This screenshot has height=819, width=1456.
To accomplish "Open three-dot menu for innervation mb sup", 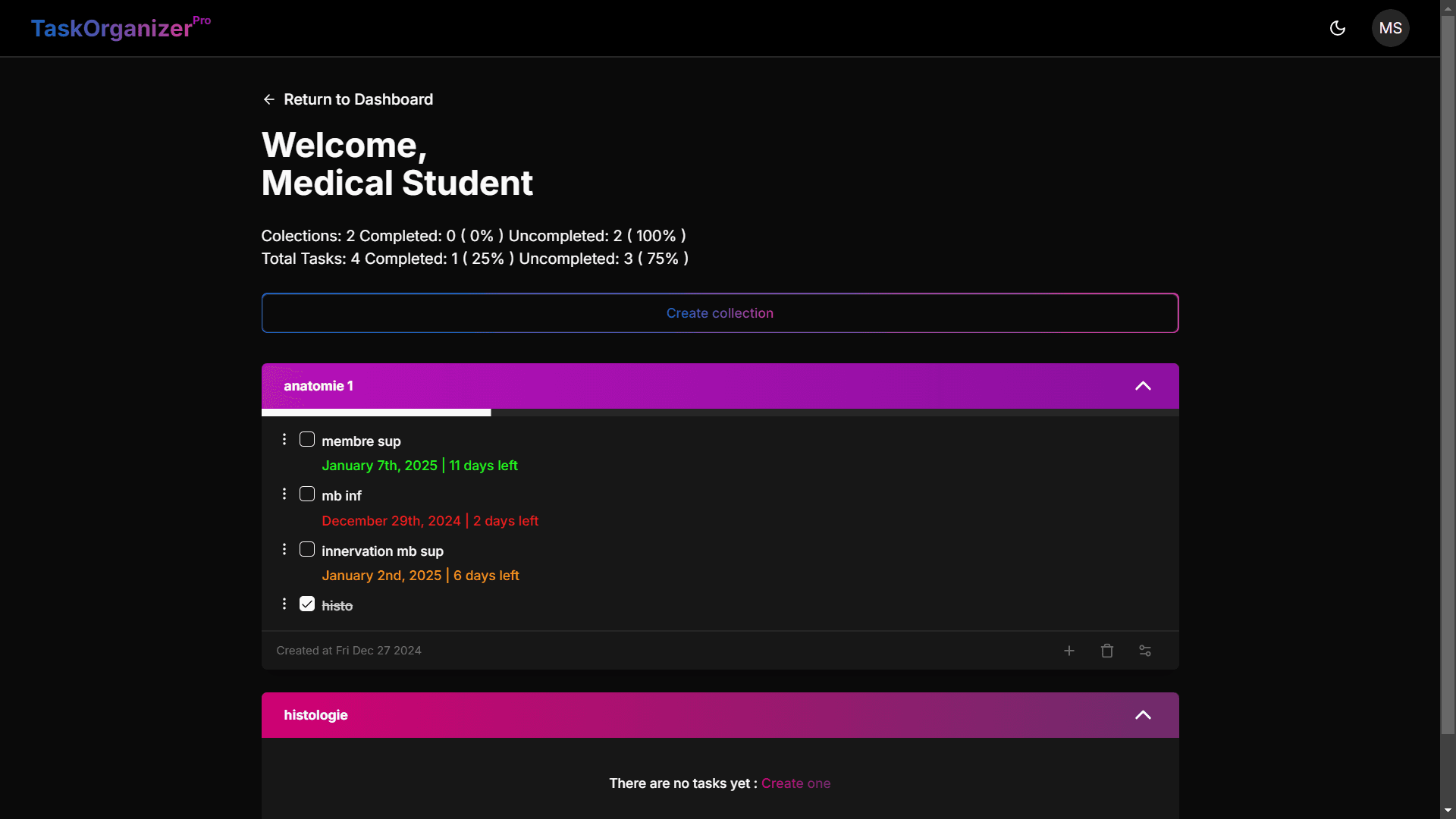I will tap(284, 550).
